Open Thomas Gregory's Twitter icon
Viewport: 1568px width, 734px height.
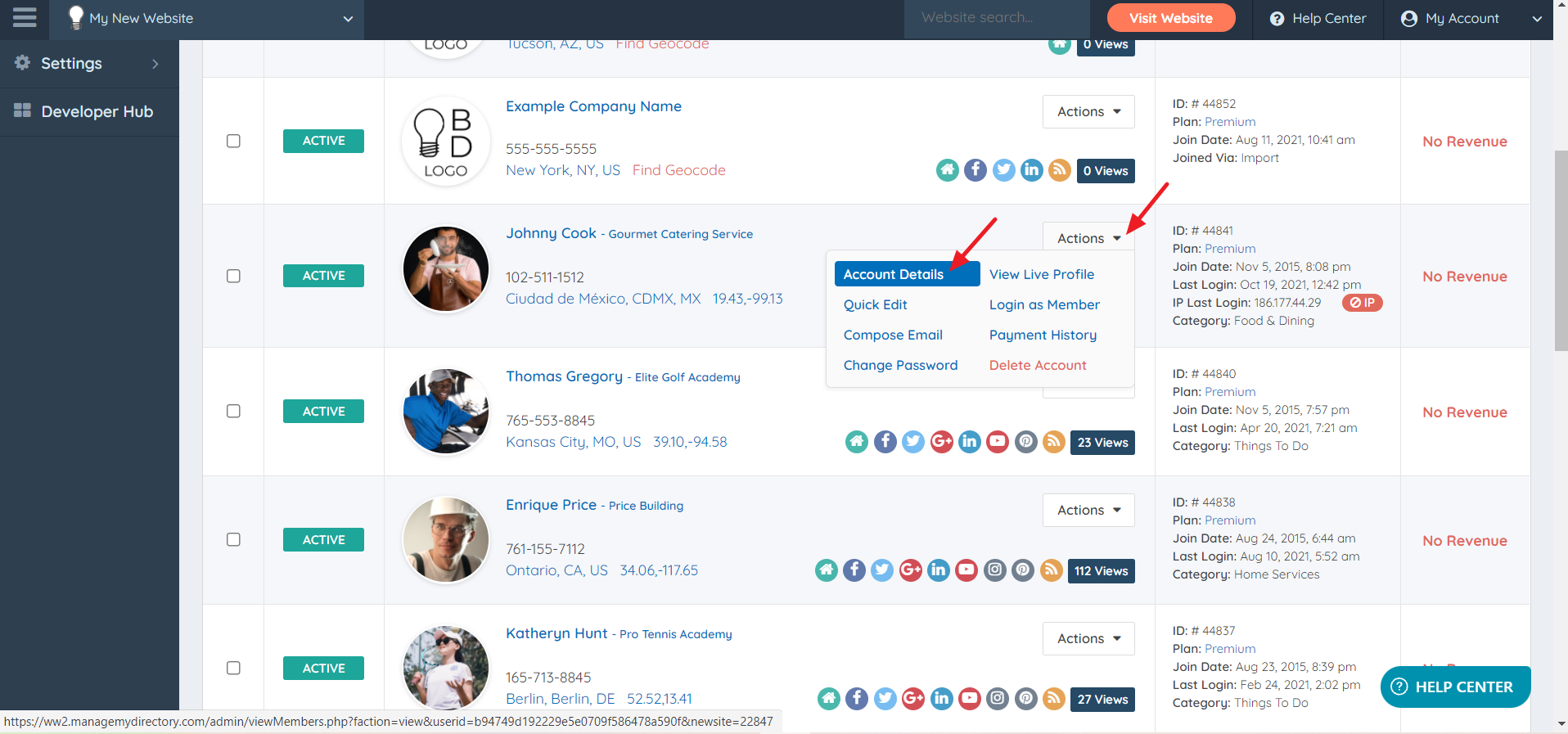[x=913, y=442]
